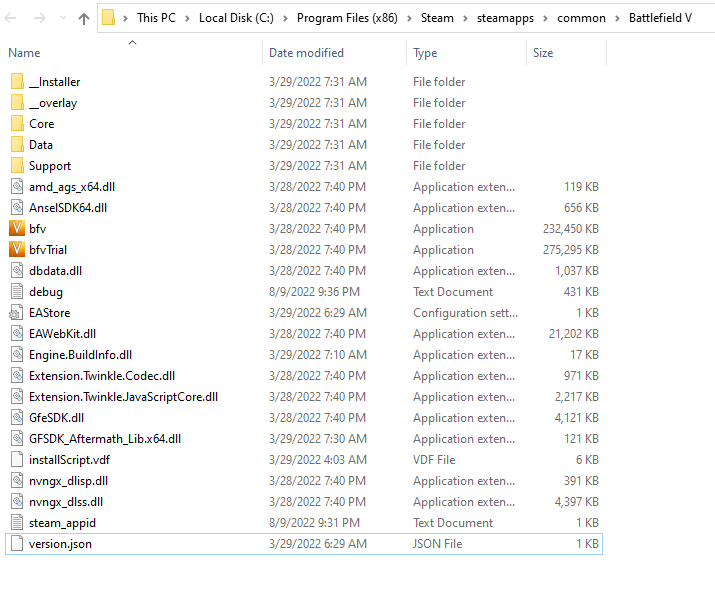The height and width of the screenshot is (589, 715).
Task: Expand chevron after steamapps breadcrumb
Action: (x=545, y=18)
